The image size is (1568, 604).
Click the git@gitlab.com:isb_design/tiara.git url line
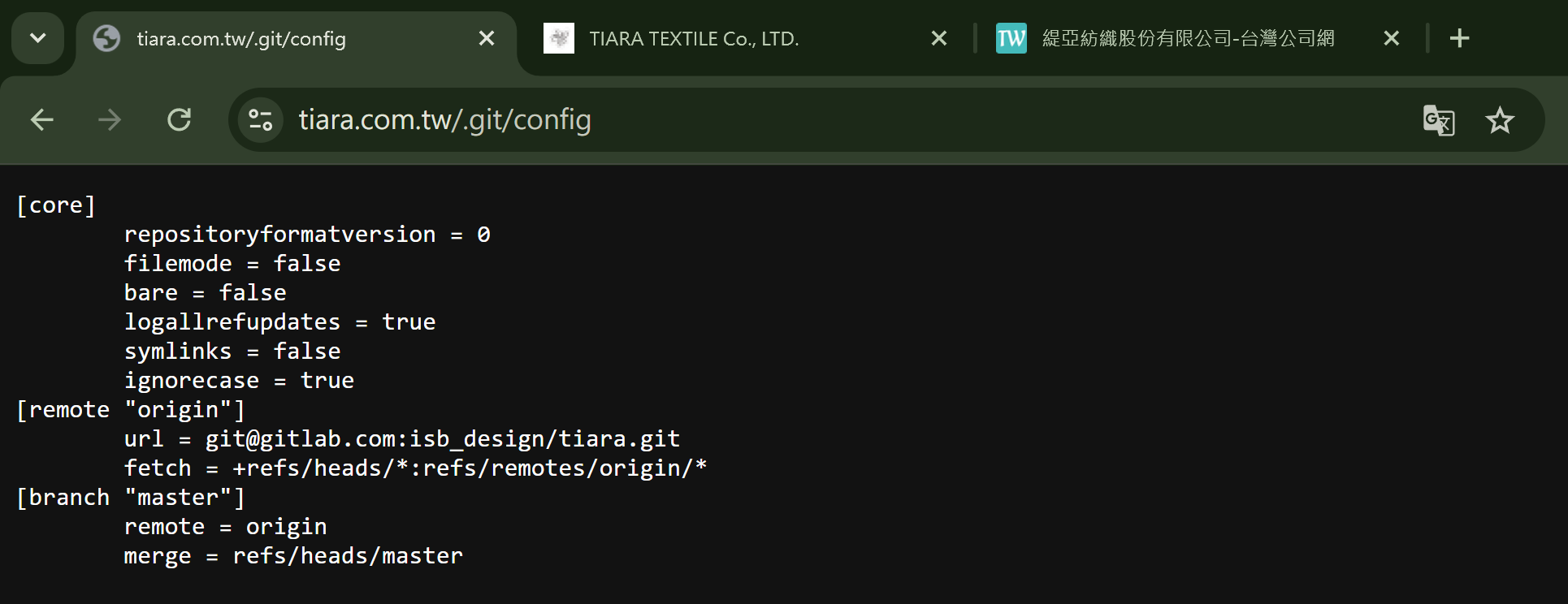pyautogui.click(x=402, y=439)
